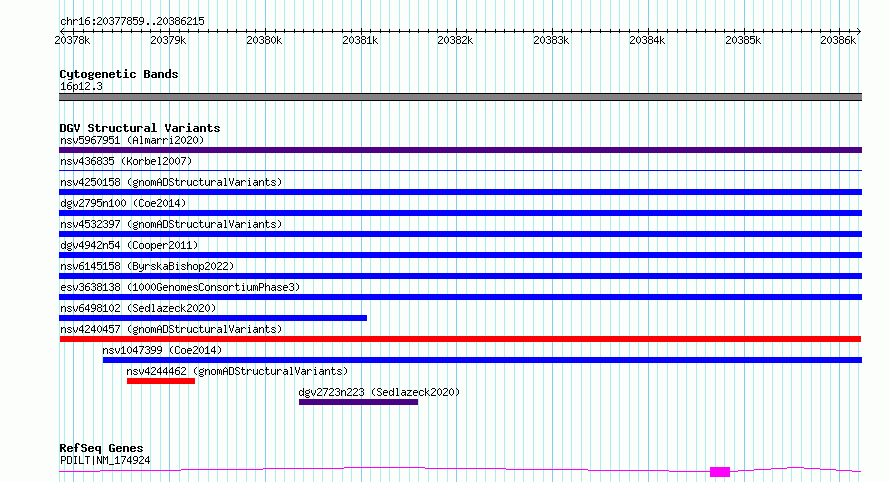Click the RefSeq Genes track heading
The height and width of the screenshot is (482, 890).
[x=101, y=448]
